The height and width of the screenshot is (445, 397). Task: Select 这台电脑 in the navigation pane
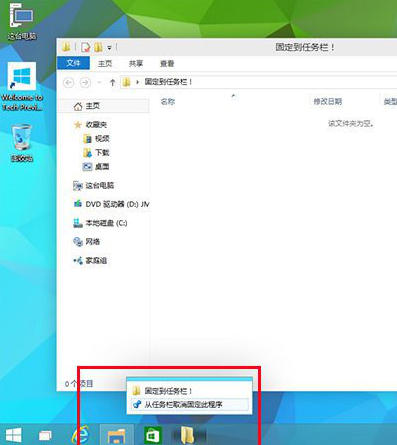100,185
